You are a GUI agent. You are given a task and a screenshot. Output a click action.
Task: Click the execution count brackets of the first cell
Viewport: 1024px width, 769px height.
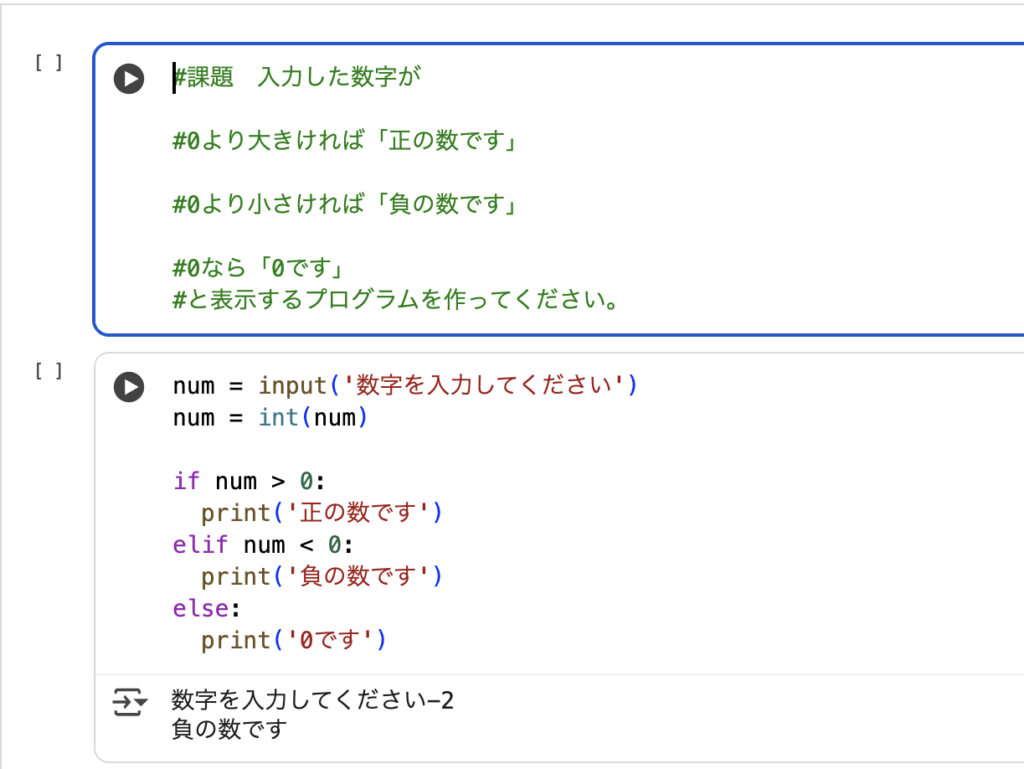48,63
